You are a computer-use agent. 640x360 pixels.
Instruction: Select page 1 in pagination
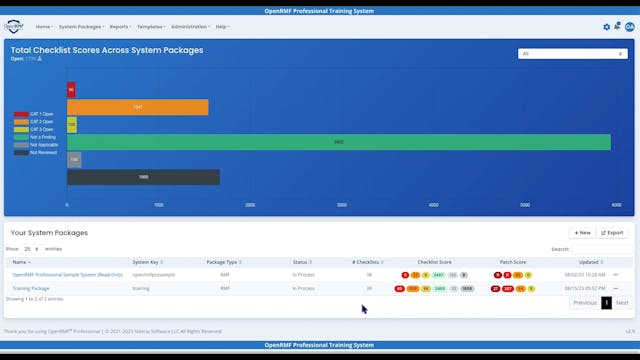point(606,303)
